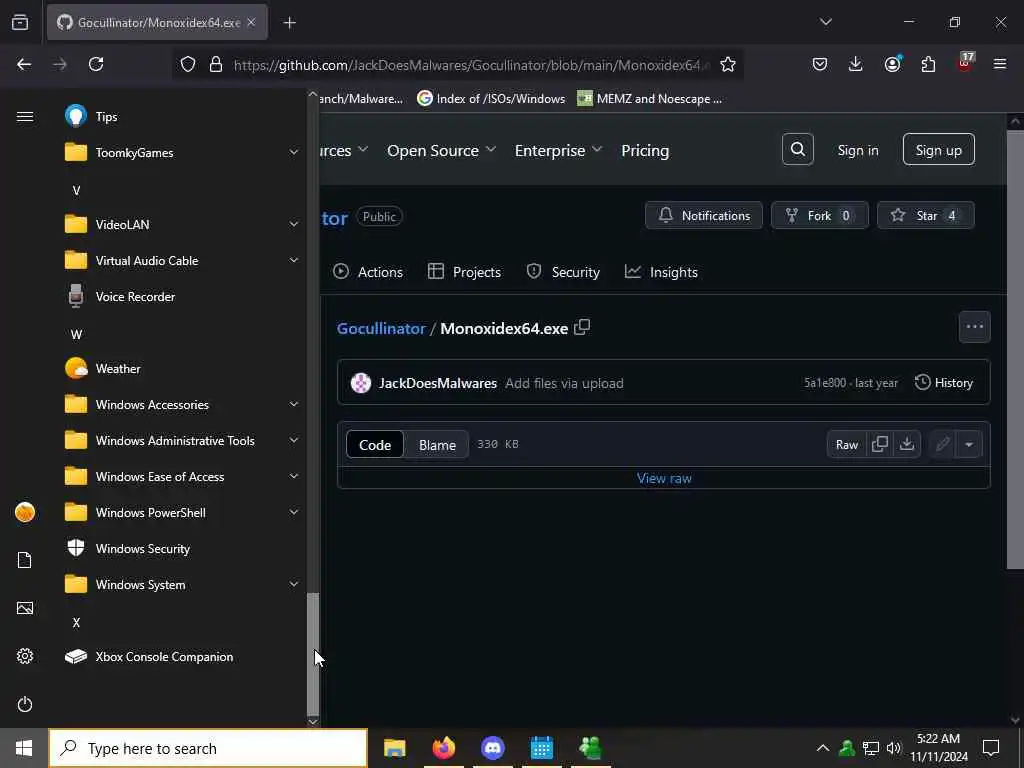Click the volume icon in system tray
Viewport: 1024px width, 768px height.
click(893, 748)
